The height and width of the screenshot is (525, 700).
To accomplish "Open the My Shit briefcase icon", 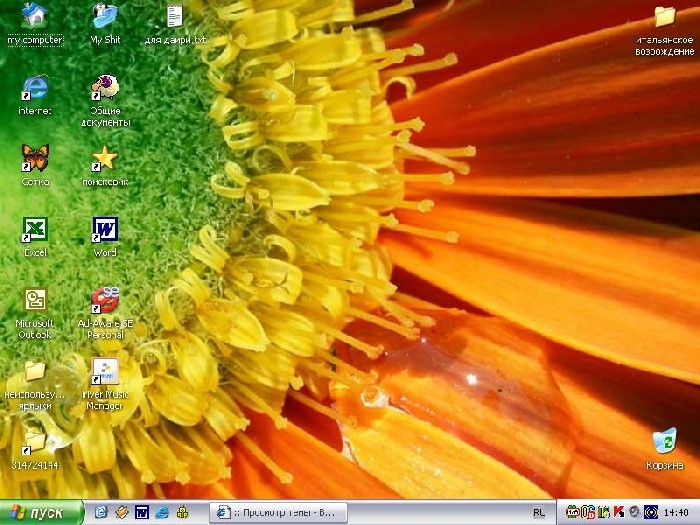I will [105, 17].
